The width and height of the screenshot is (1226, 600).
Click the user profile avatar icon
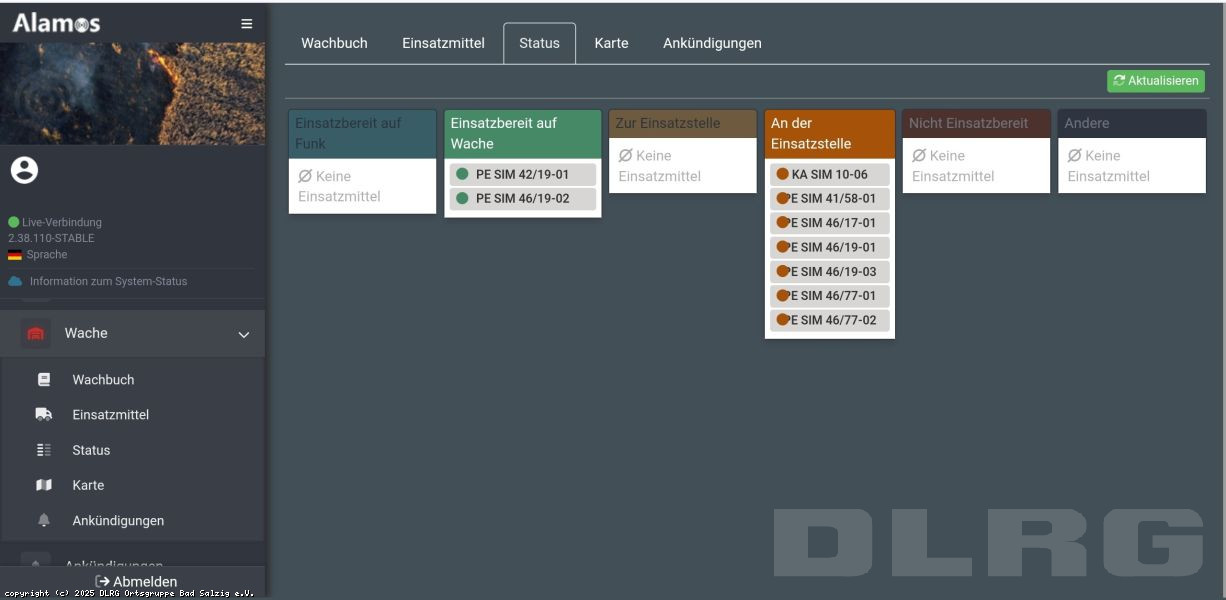click(24, 171)
